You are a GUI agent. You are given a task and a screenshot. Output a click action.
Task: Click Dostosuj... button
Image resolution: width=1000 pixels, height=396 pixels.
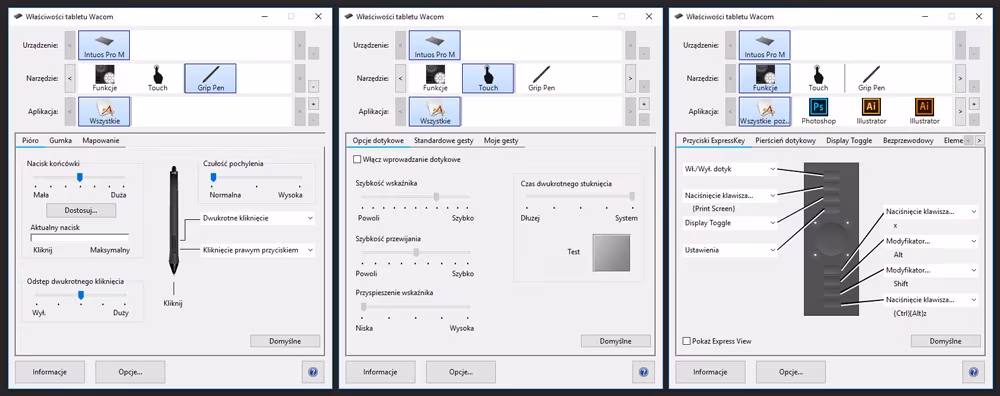point(81,209)
